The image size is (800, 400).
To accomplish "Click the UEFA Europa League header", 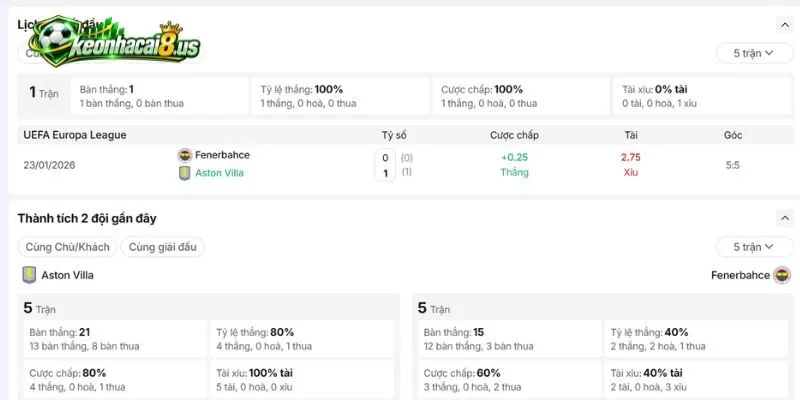I will (x=75, y=135).
